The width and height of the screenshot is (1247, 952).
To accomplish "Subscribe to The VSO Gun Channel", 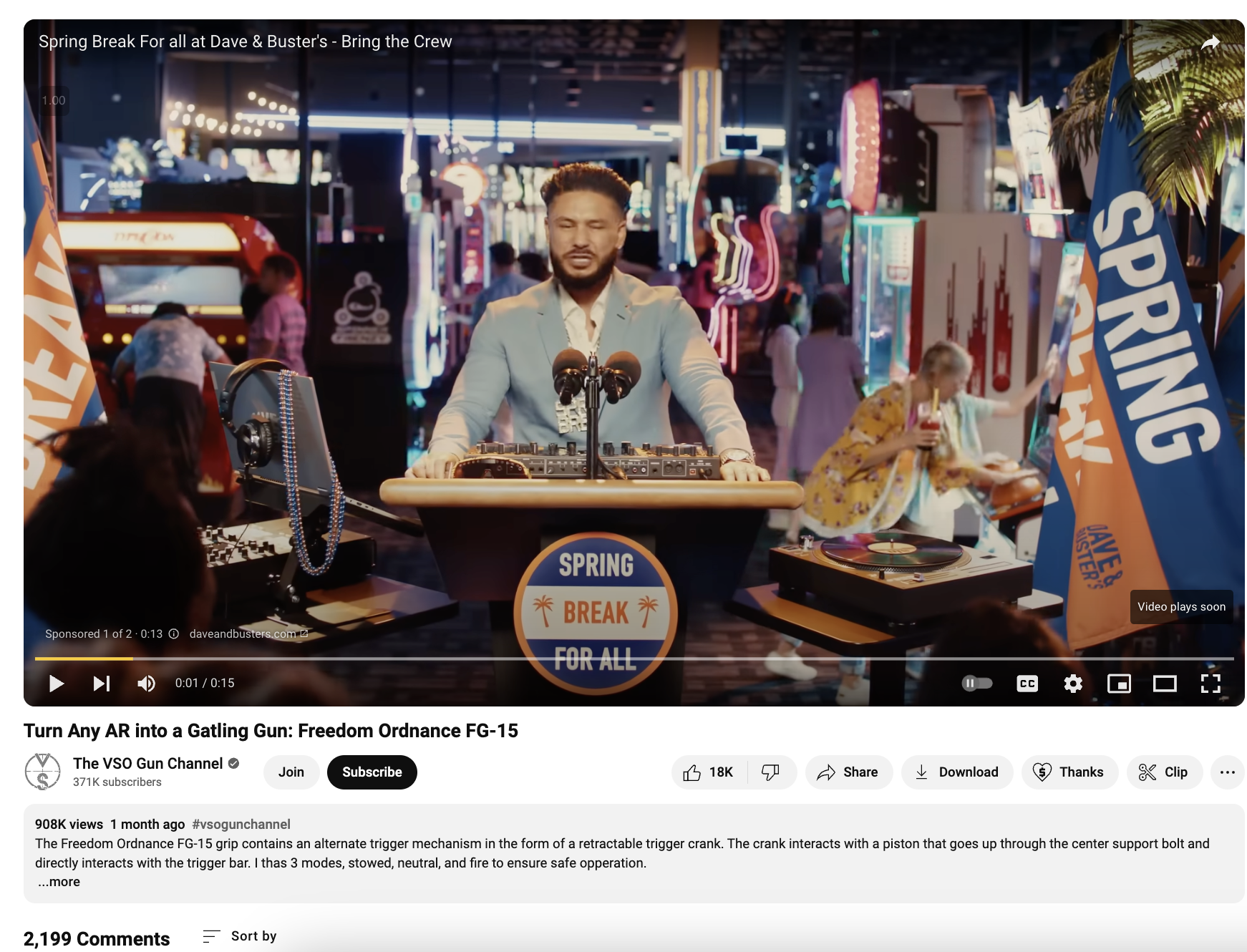I will pyautogui.click(x=372, y=772).
